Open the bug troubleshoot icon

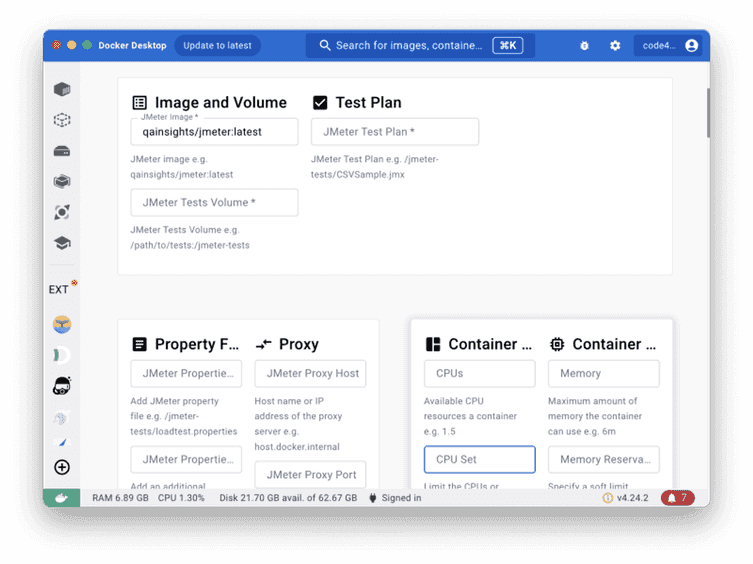[x=584, y=46]
